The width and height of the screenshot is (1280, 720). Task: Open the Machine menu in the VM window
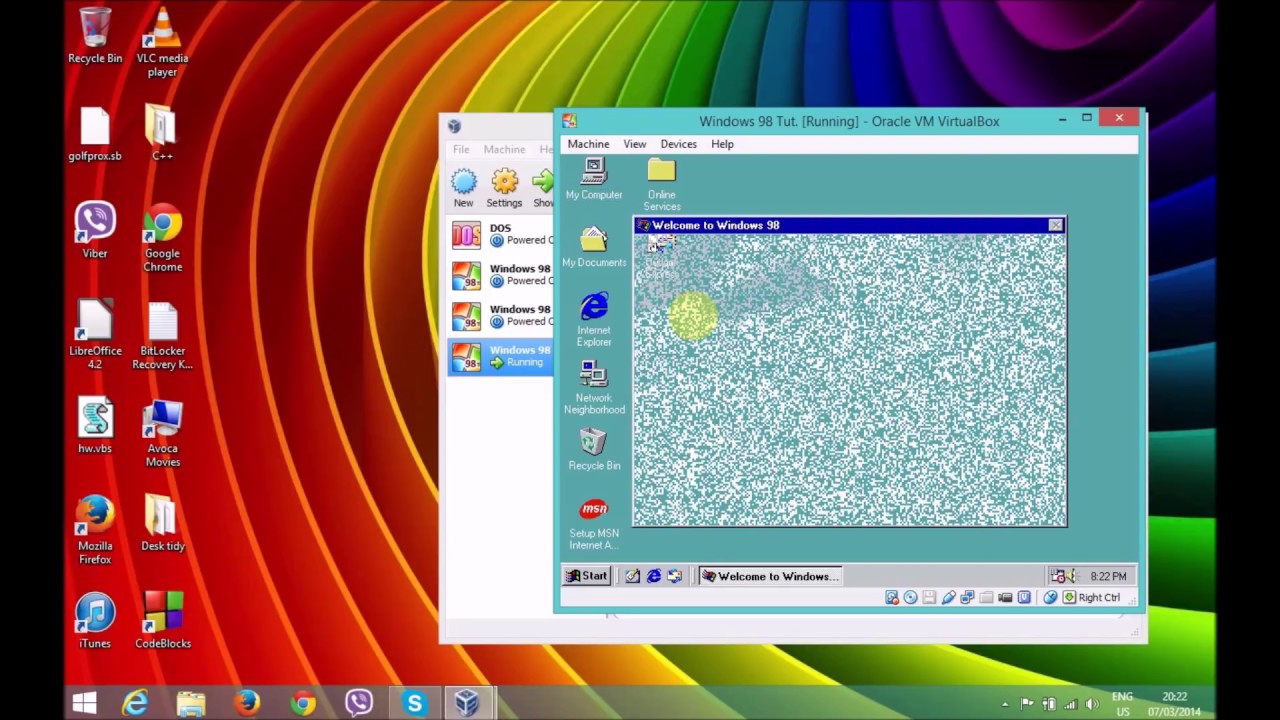[x=588, y=144]
